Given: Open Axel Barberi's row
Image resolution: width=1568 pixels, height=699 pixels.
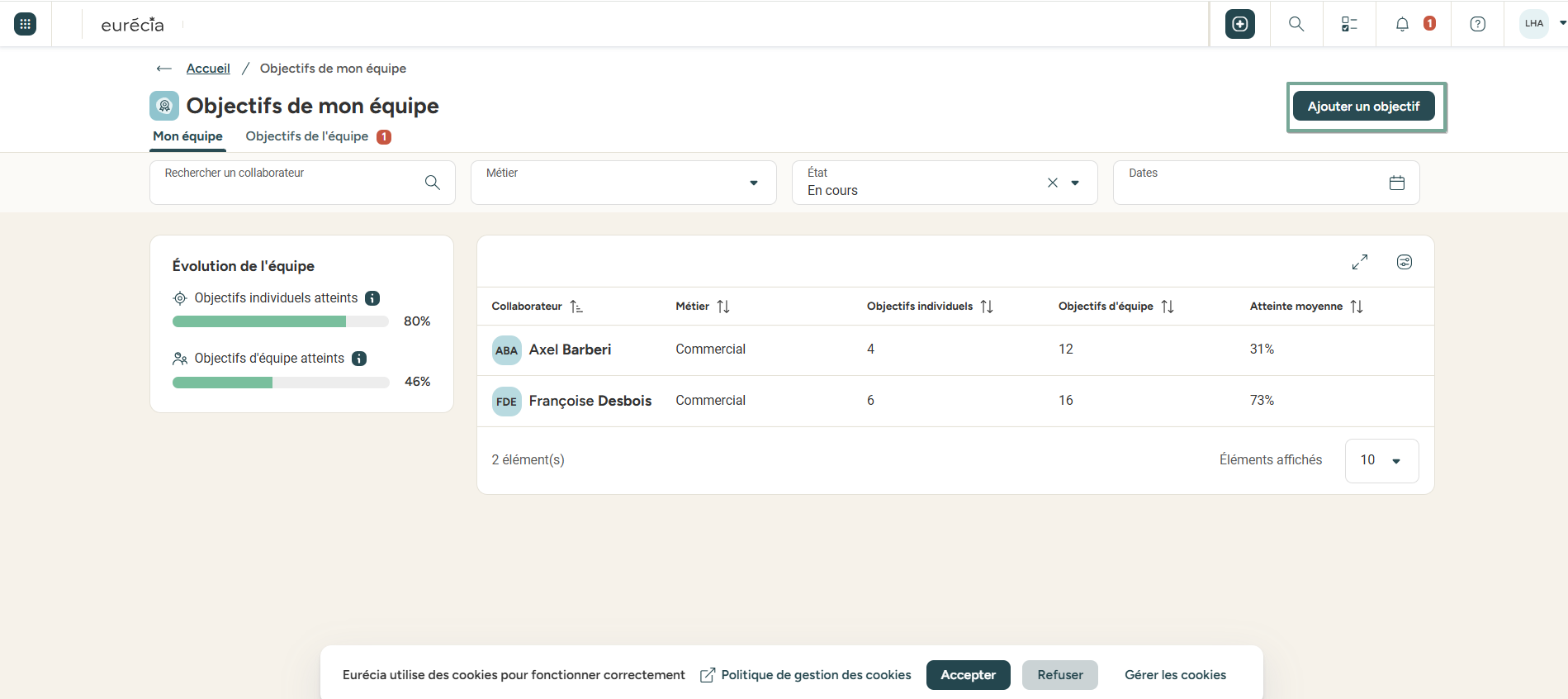Looking at the screenshot, I should pos(955,350).
